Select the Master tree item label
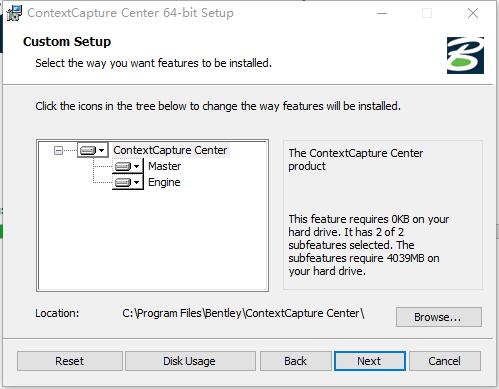This screenshot has width=499, height=389. [x=165, y=166]
